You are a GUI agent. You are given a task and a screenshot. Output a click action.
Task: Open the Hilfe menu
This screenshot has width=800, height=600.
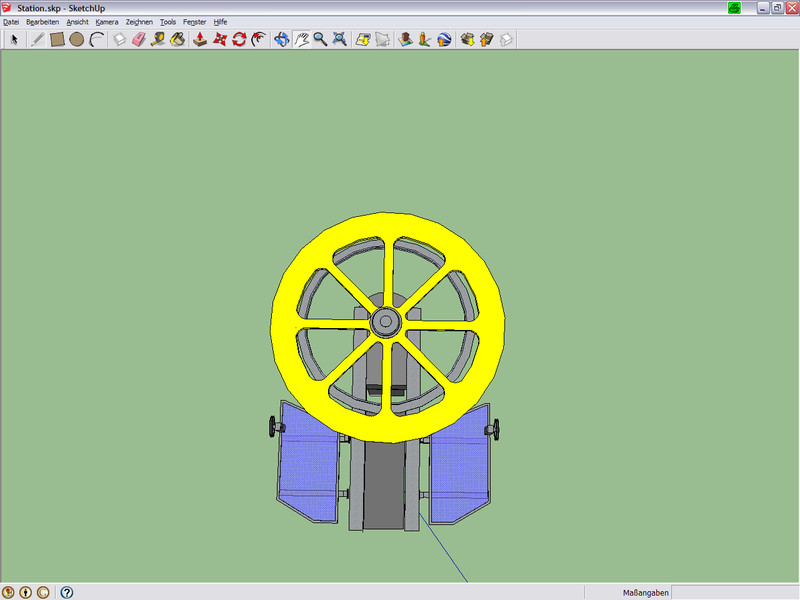point(220,22)
